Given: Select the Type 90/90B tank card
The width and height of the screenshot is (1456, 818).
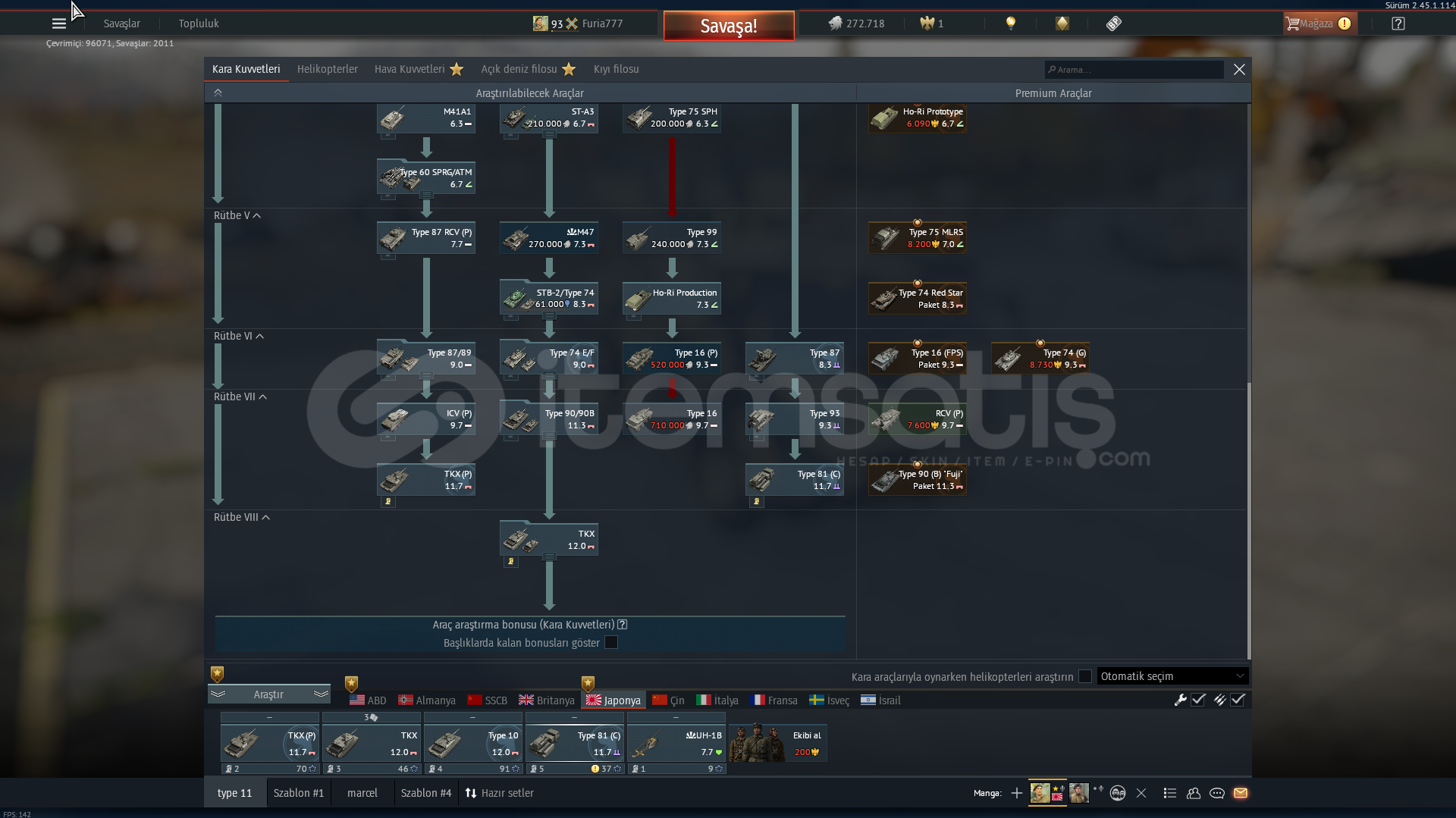Looking at the screenshot, I should coord(549,419).
